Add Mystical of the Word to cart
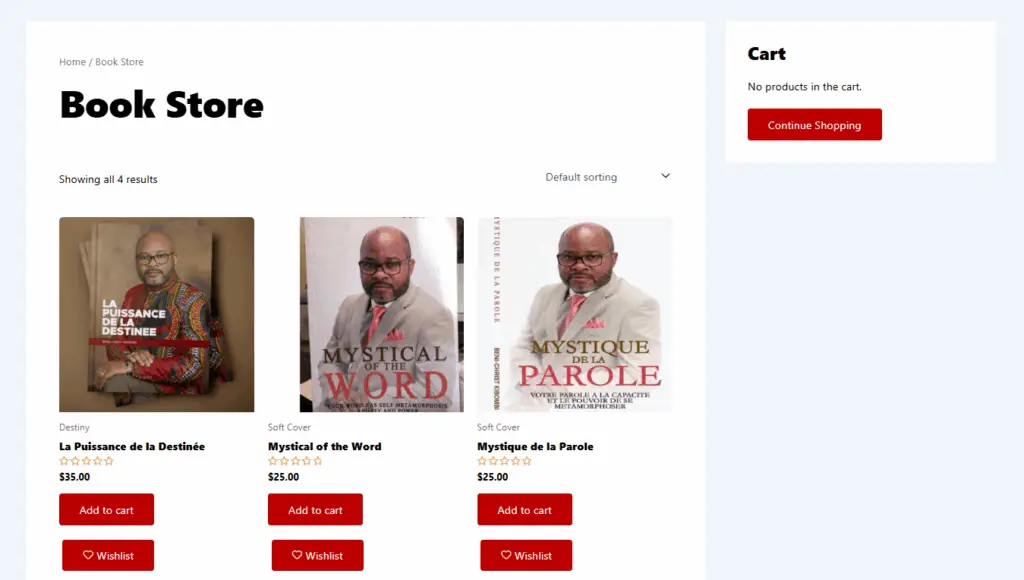 pos(315,509)
